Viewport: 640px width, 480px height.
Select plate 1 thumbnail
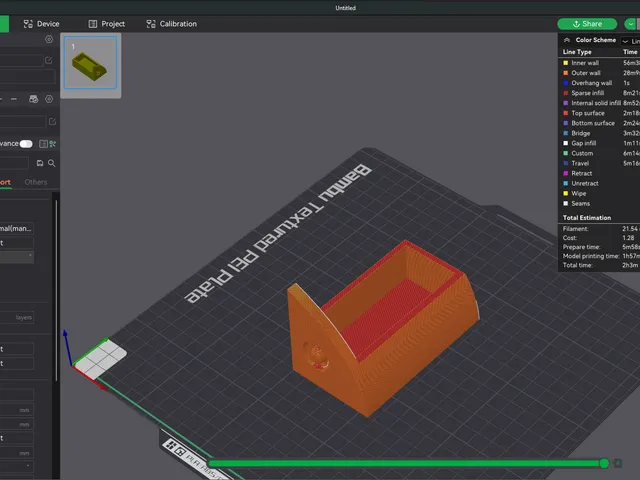point(91,62)
